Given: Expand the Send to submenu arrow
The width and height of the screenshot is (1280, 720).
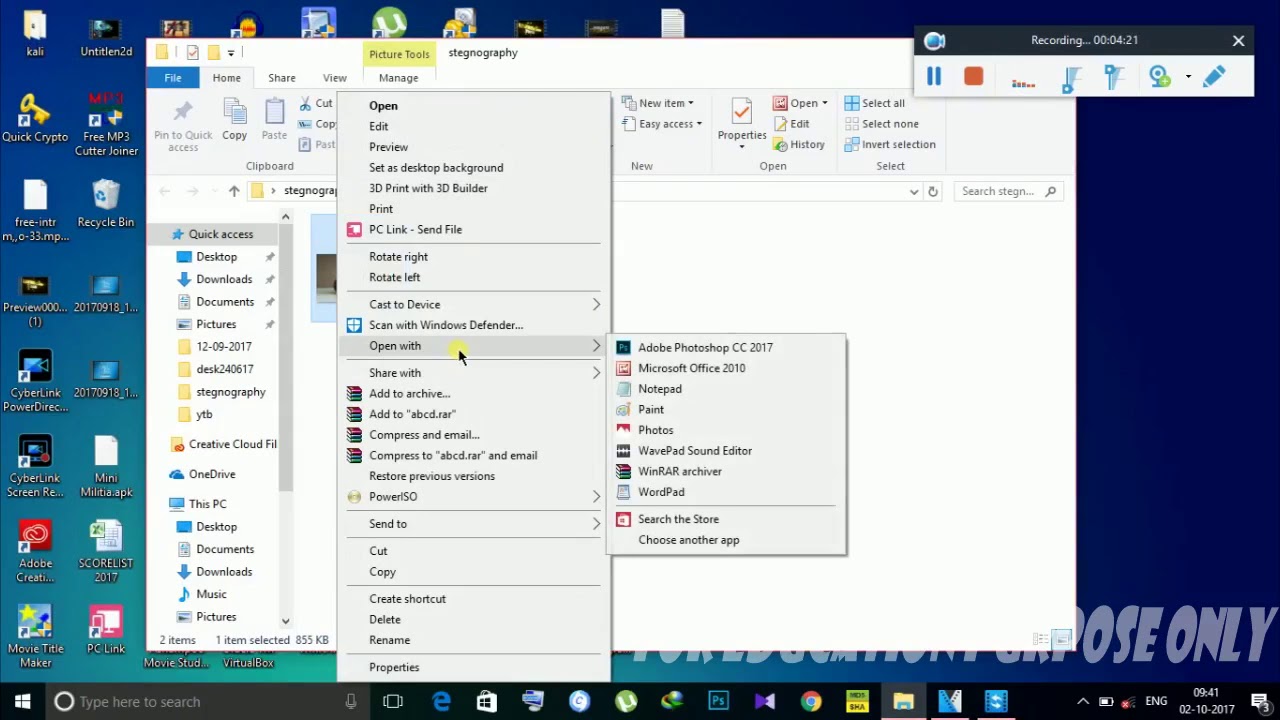Looking at the screenshot, I should 596,524.
